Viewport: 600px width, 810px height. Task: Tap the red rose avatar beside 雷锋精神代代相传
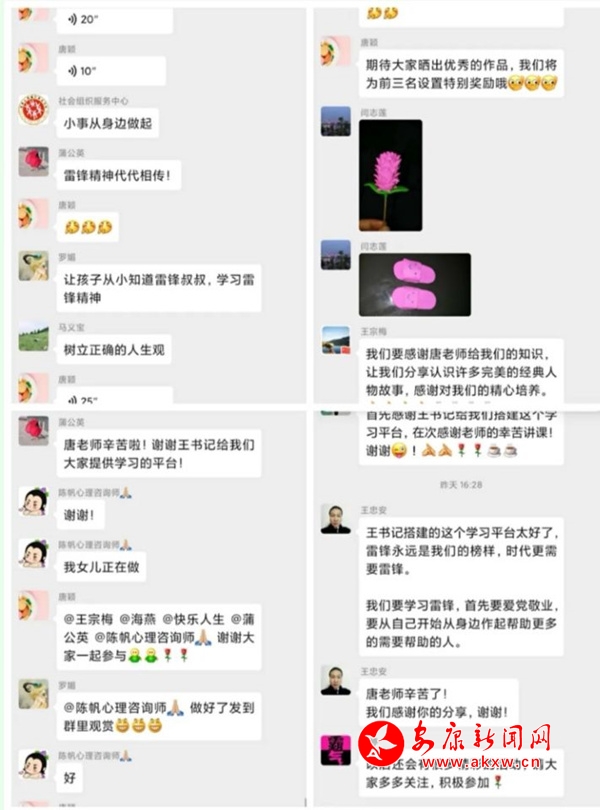(x=34, y=162)
